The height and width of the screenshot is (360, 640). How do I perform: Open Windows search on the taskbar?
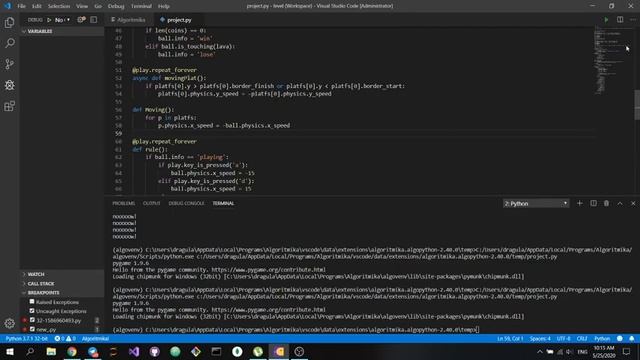click(x=30, y=351)
